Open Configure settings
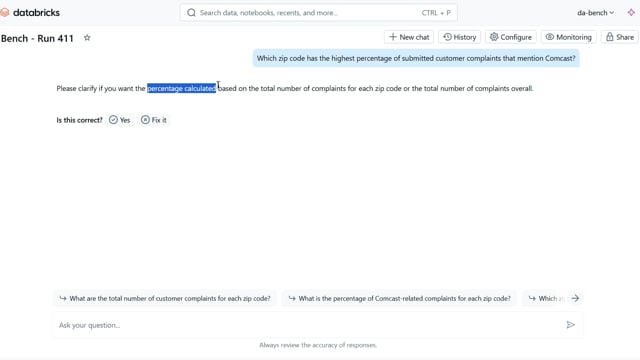640x360 pixels. 511,37
